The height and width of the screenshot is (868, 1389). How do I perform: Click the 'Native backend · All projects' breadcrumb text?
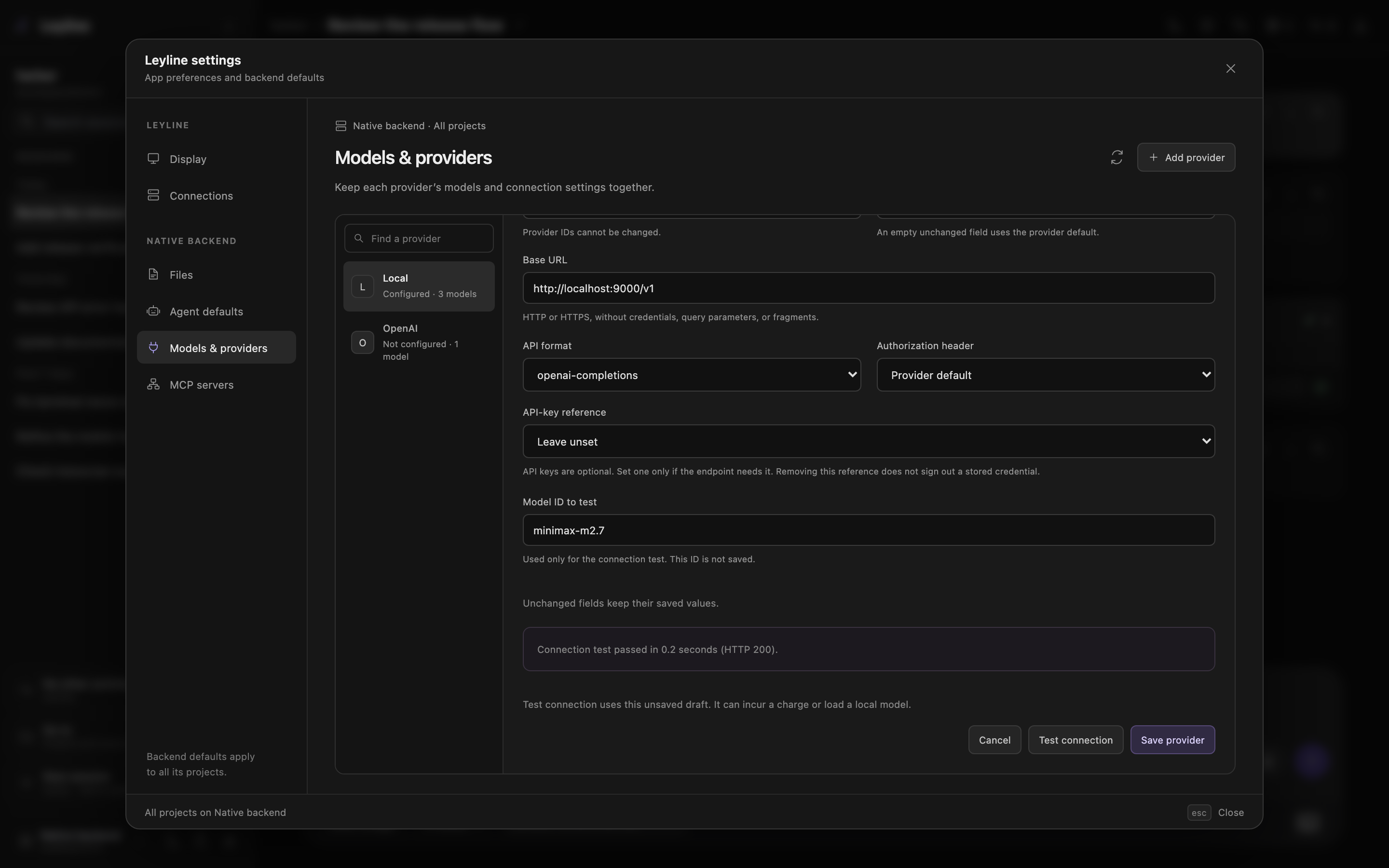click(x=419, y=126)
